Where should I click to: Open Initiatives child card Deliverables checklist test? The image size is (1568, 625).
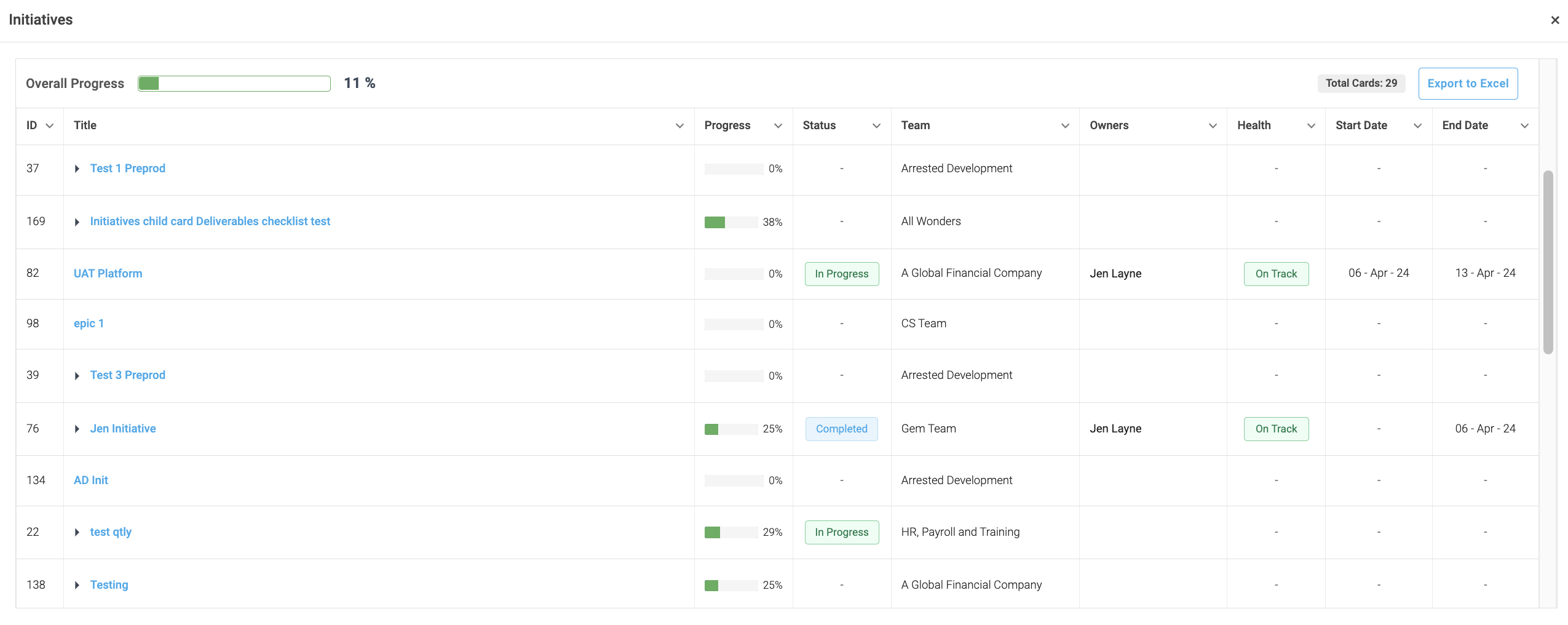210,221
